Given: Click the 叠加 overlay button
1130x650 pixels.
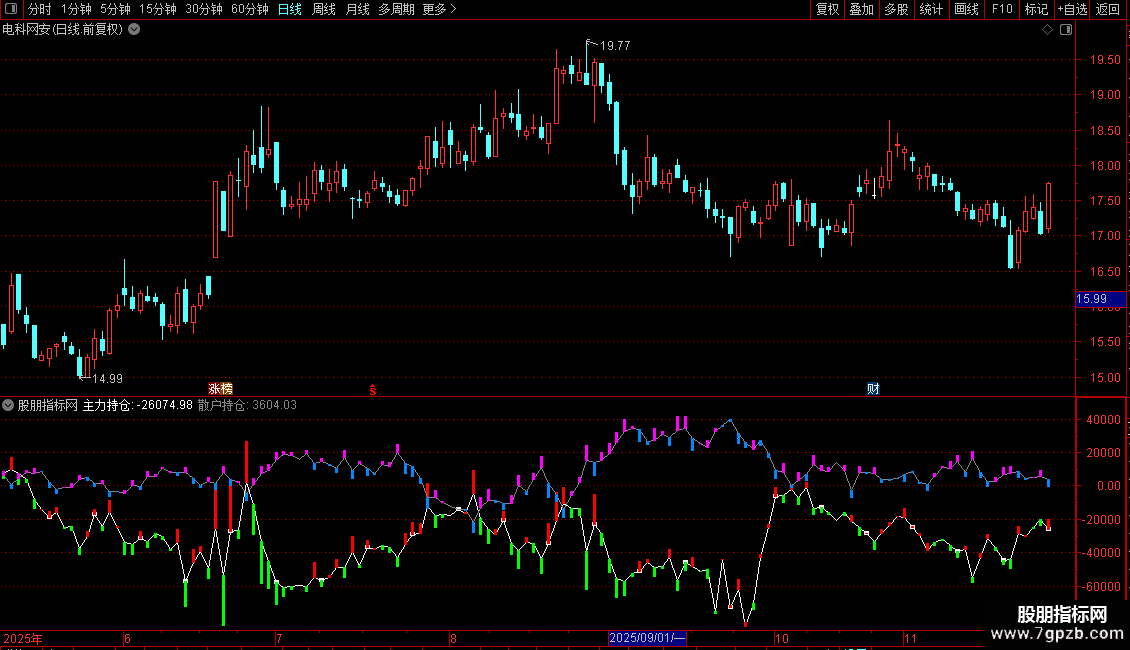Looking at the screenshot, I should pos(861,9).
